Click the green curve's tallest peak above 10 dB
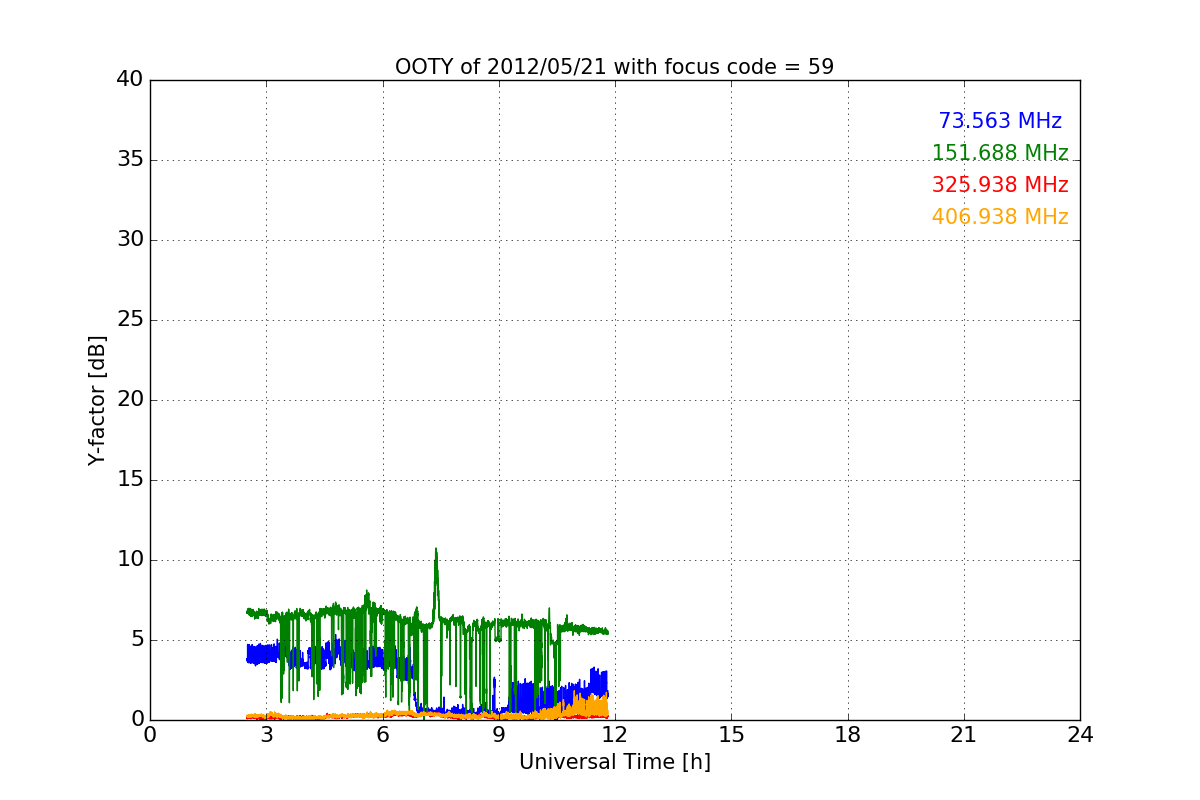The height and width of the screenshot is (800, 1200). [436, 550]
